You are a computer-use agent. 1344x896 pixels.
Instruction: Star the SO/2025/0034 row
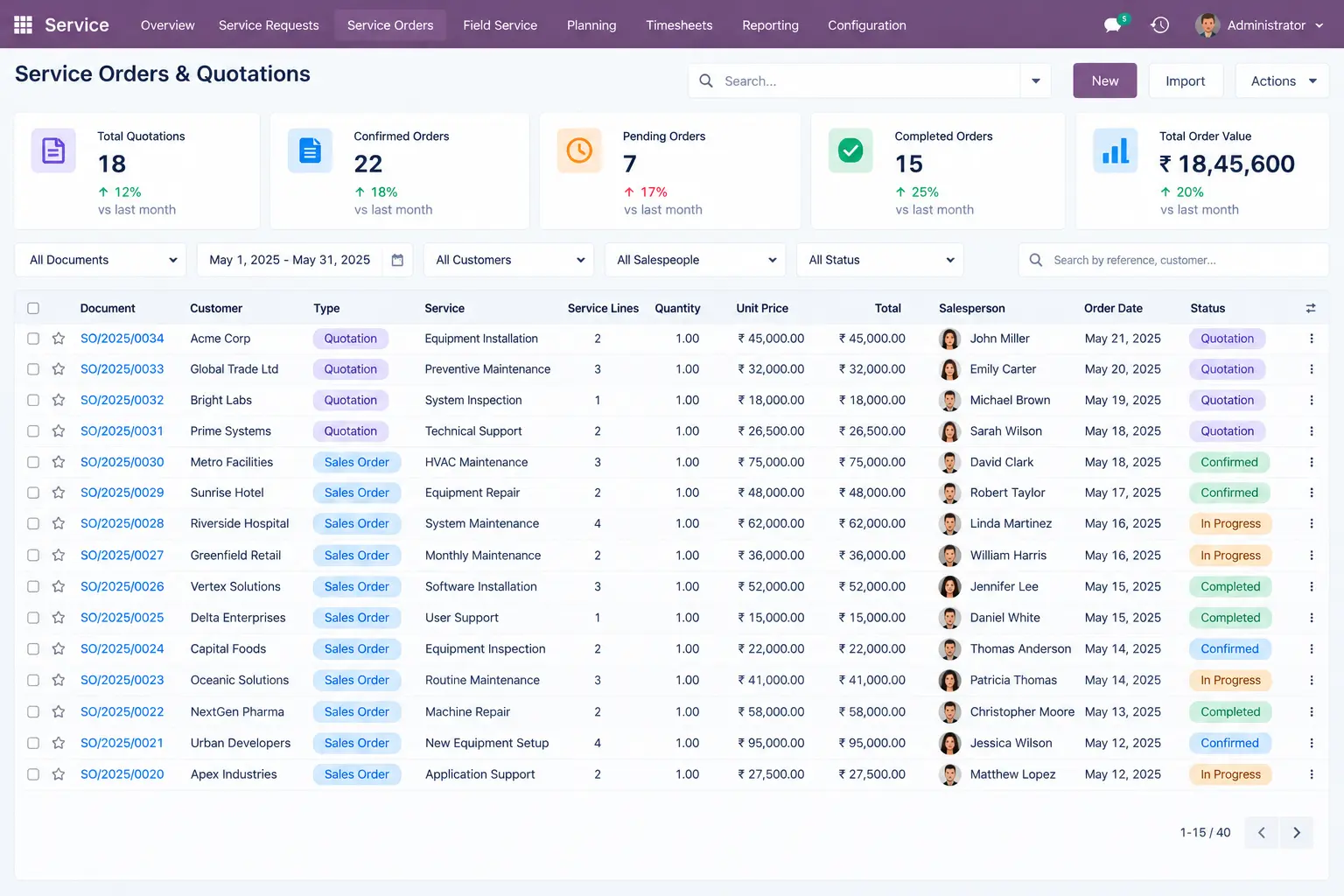tap(59, 339)
